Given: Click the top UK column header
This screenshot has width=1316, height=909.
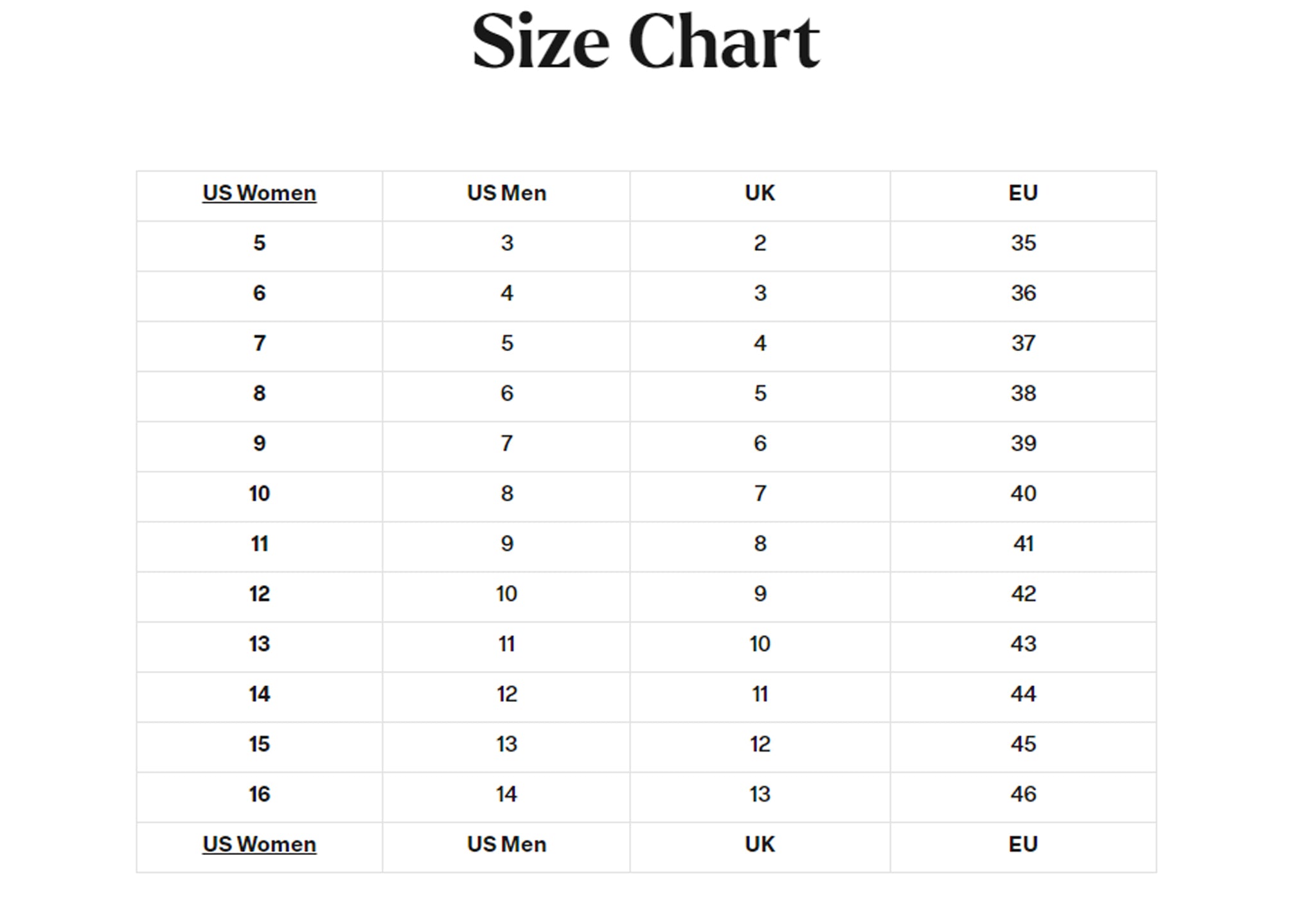Looking at the screenshot, I should (x=760, y=193).
